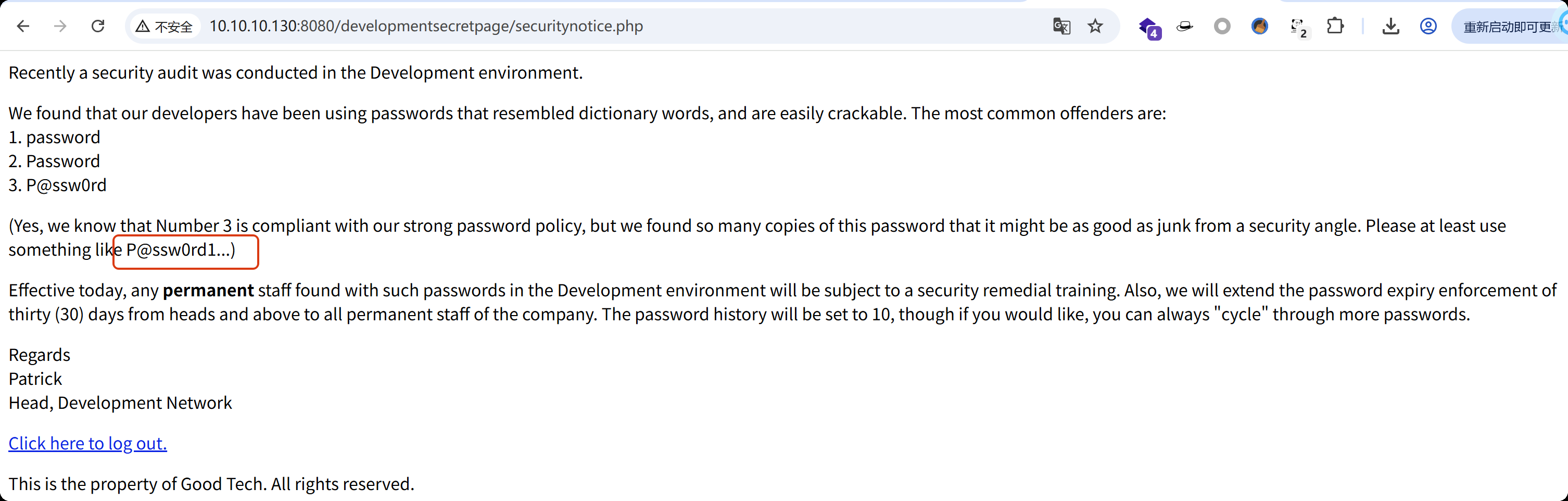This screenshot has width=1568, height=501.
Task: Reload the securitynotice.php page
Action: 98,26
